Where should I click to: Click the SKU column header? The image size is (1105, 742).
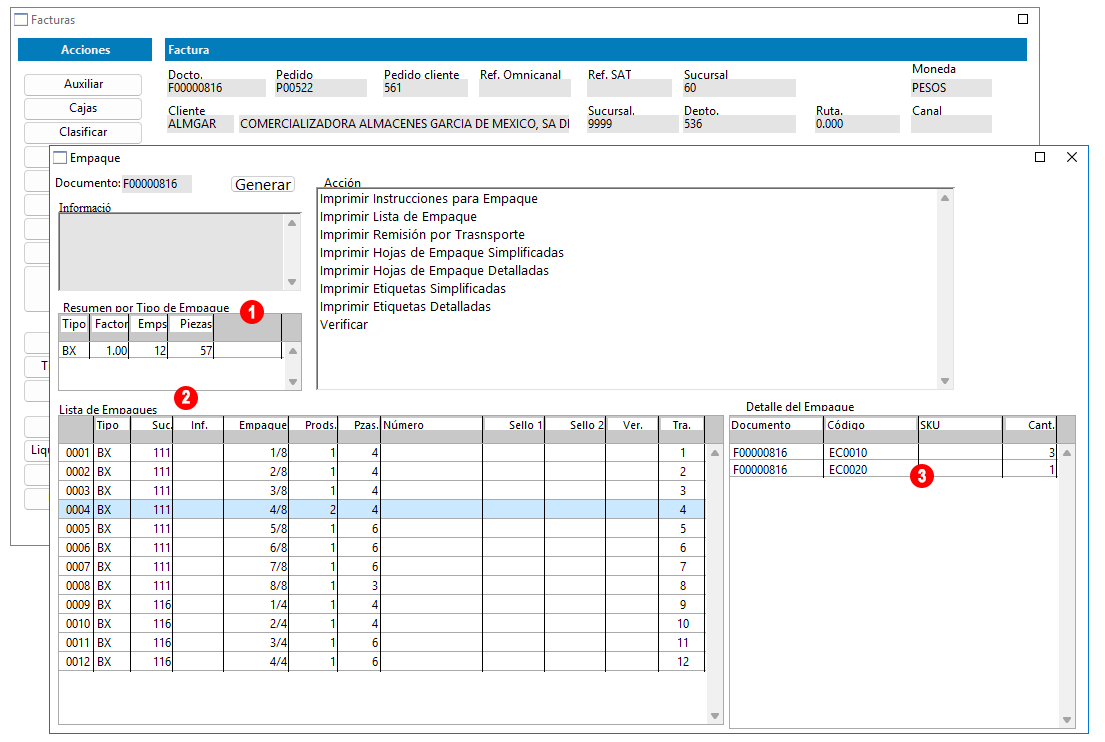[x=960, y=425]
